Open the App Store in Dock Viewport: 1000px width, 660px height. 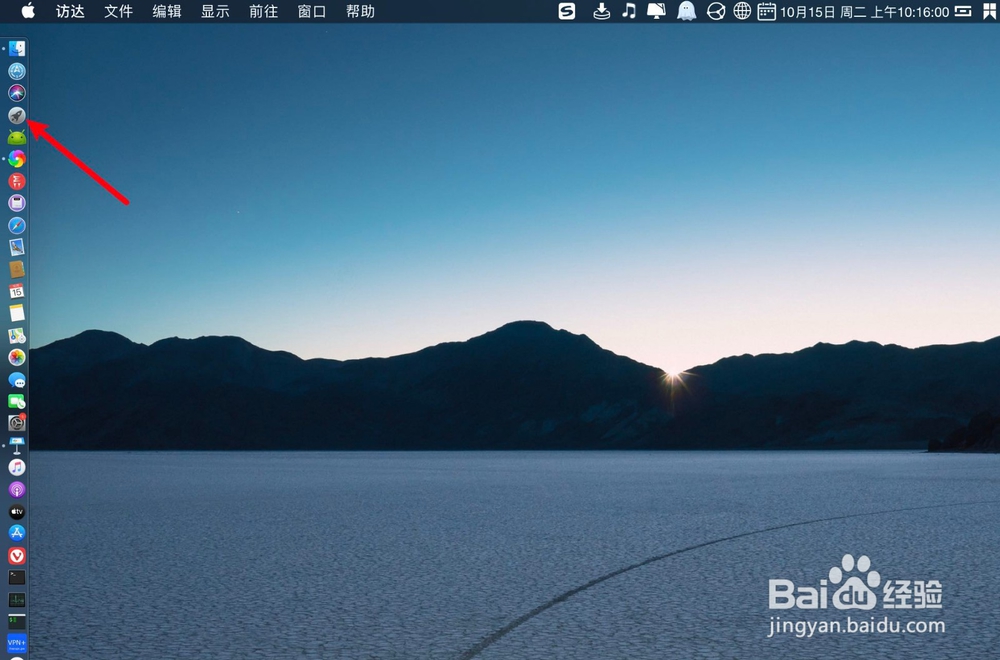tap(17, 533)
